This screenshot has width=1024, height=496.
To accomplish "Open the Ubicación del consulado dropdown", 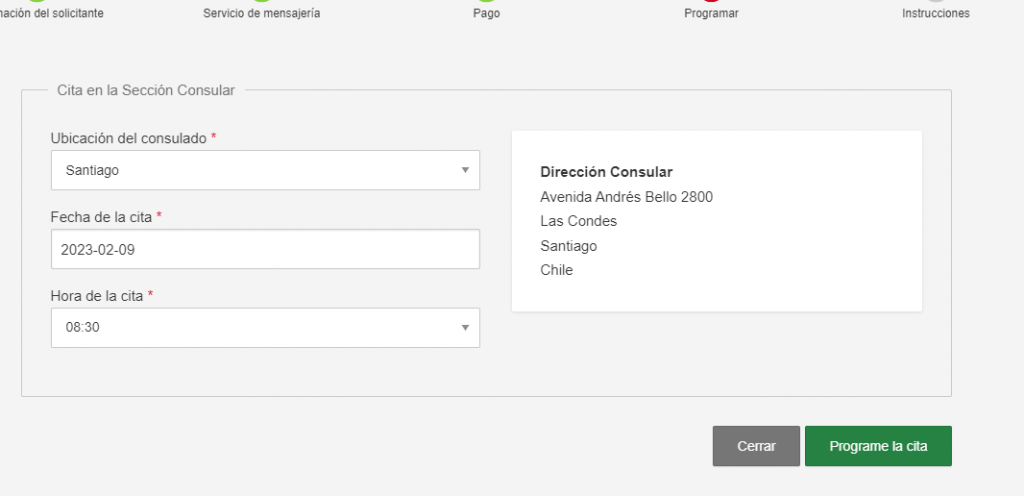I will [x=265, y=170].
